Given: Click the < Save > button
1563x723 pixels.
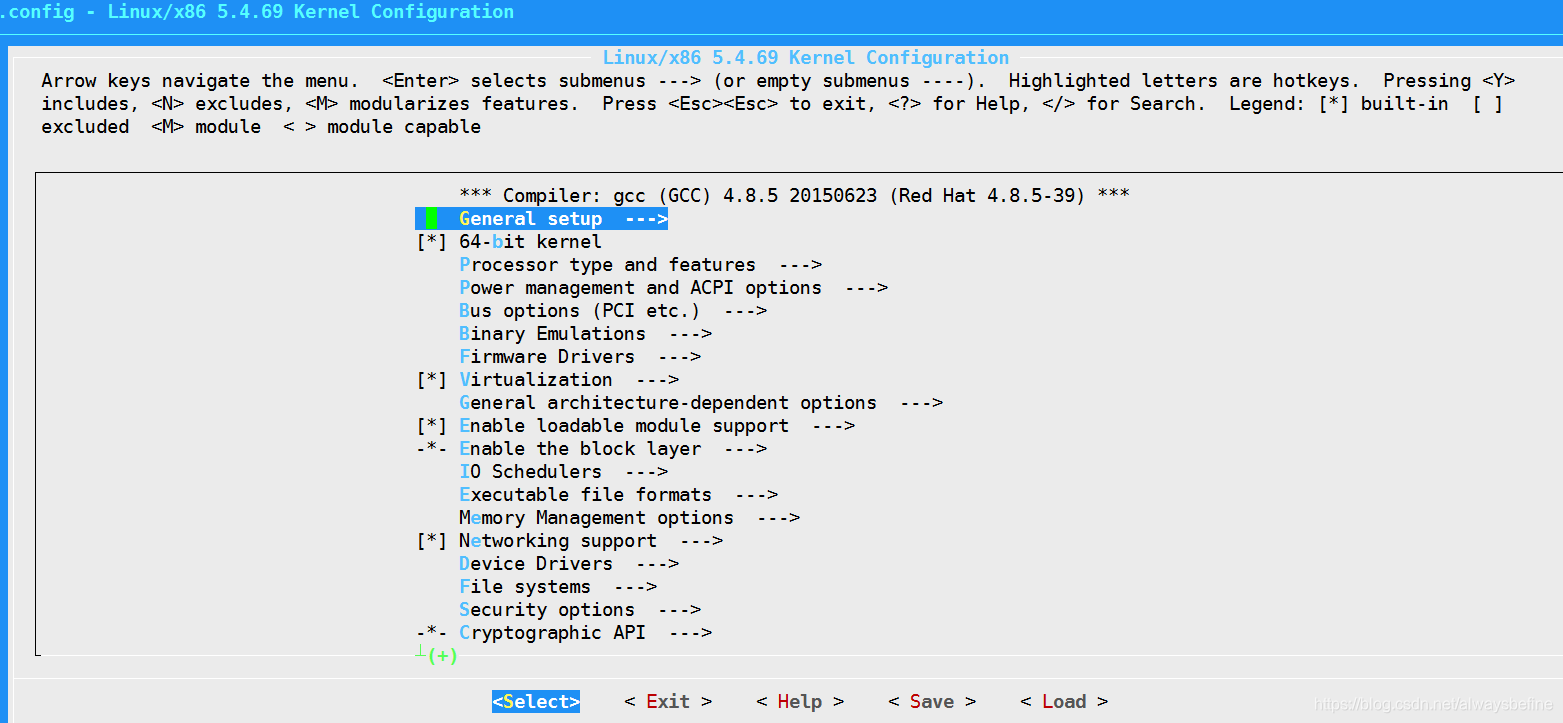Looking at the screenshot, I should [x=932, y=702].
